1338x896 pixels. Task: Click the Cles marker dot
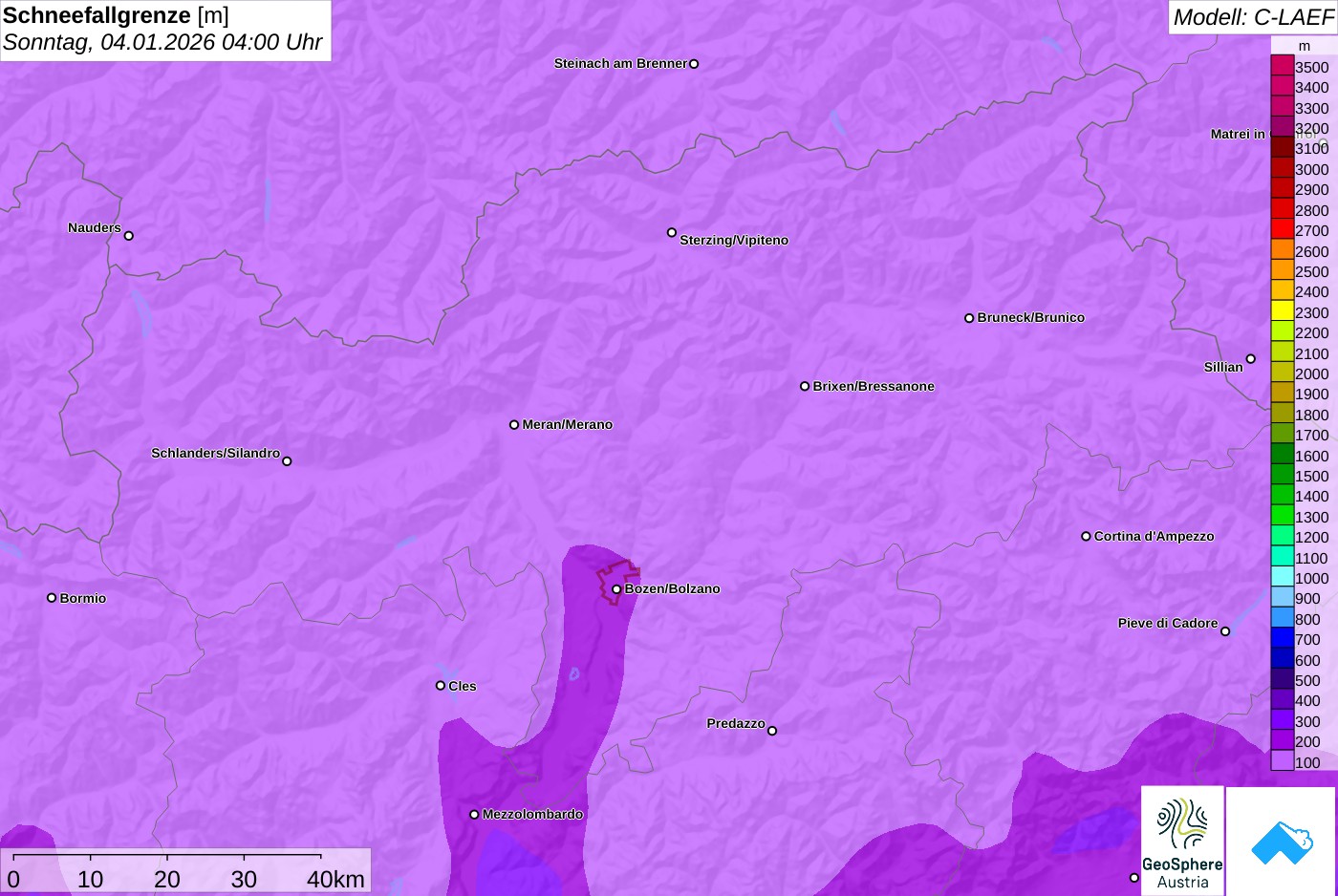[441, 685]
